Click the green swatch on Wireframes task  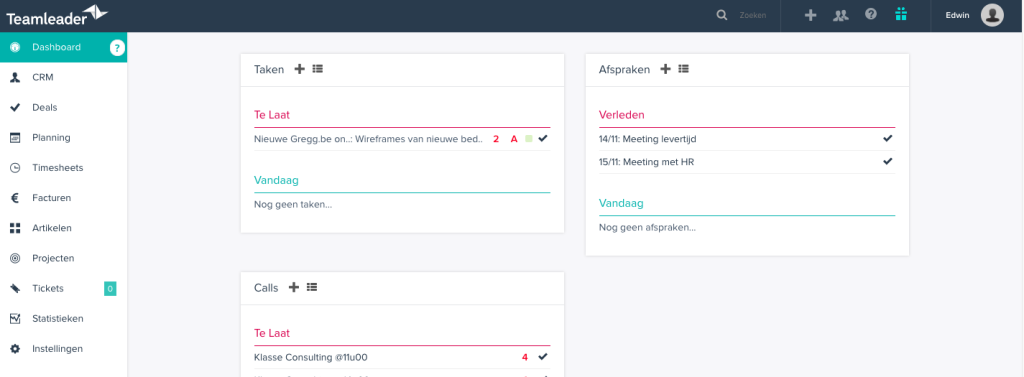pos(528,139)
